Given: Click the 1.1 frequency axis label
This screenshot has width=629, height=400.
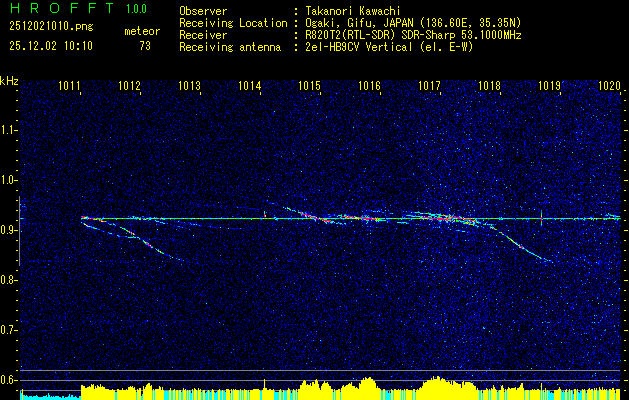Looking at the screenshot, I should (x=8, y=130).
